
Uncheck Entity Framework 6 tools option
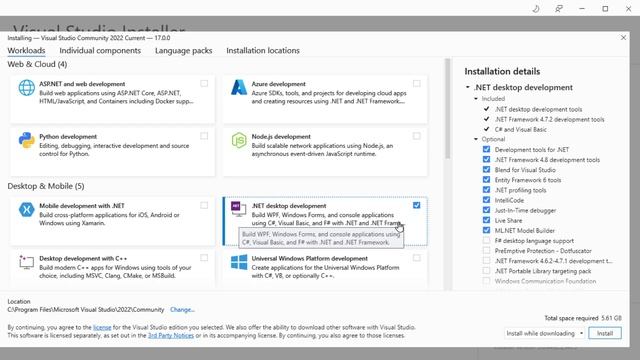coord(486,180)
